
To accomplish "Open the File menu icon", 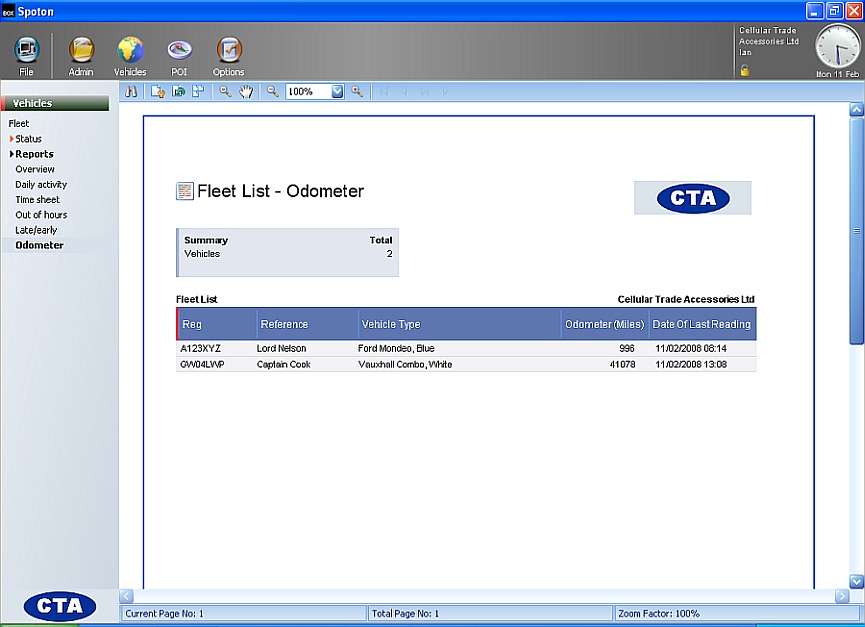I will pos(27,51).
